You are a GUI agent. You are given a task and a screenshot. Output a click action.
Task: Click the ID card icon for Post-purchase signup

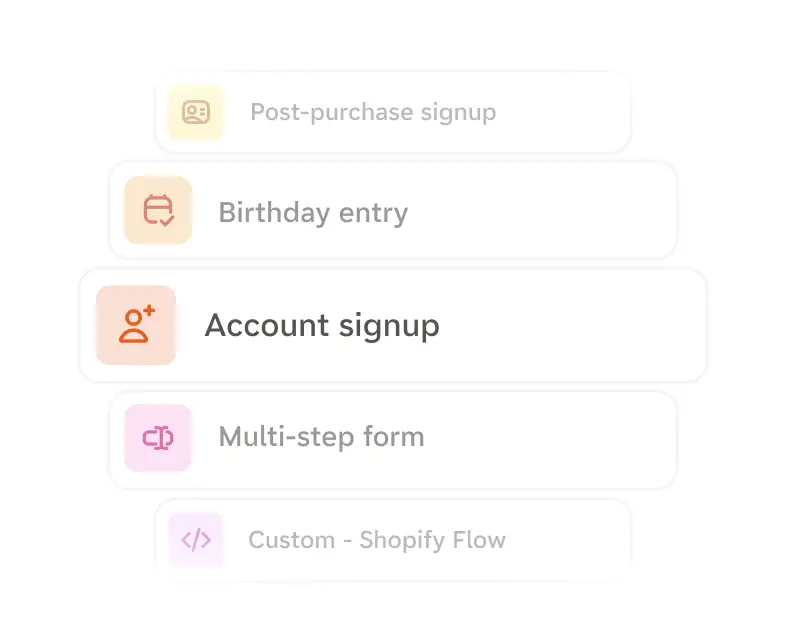coord(196,112)
